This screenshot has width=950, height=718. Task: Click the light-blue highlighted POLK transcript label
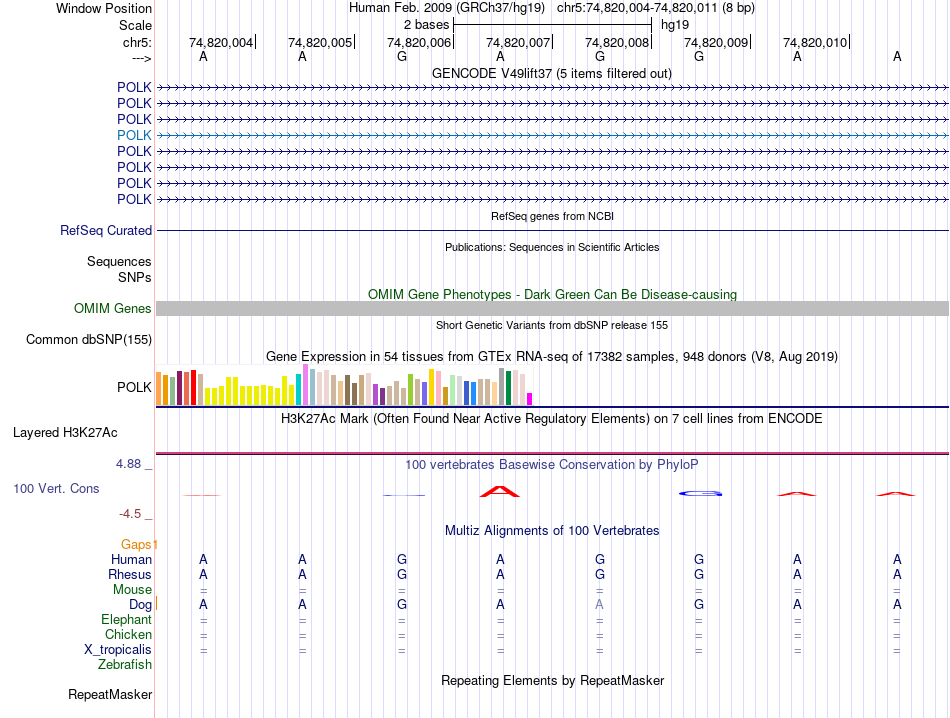coord(134,135)
